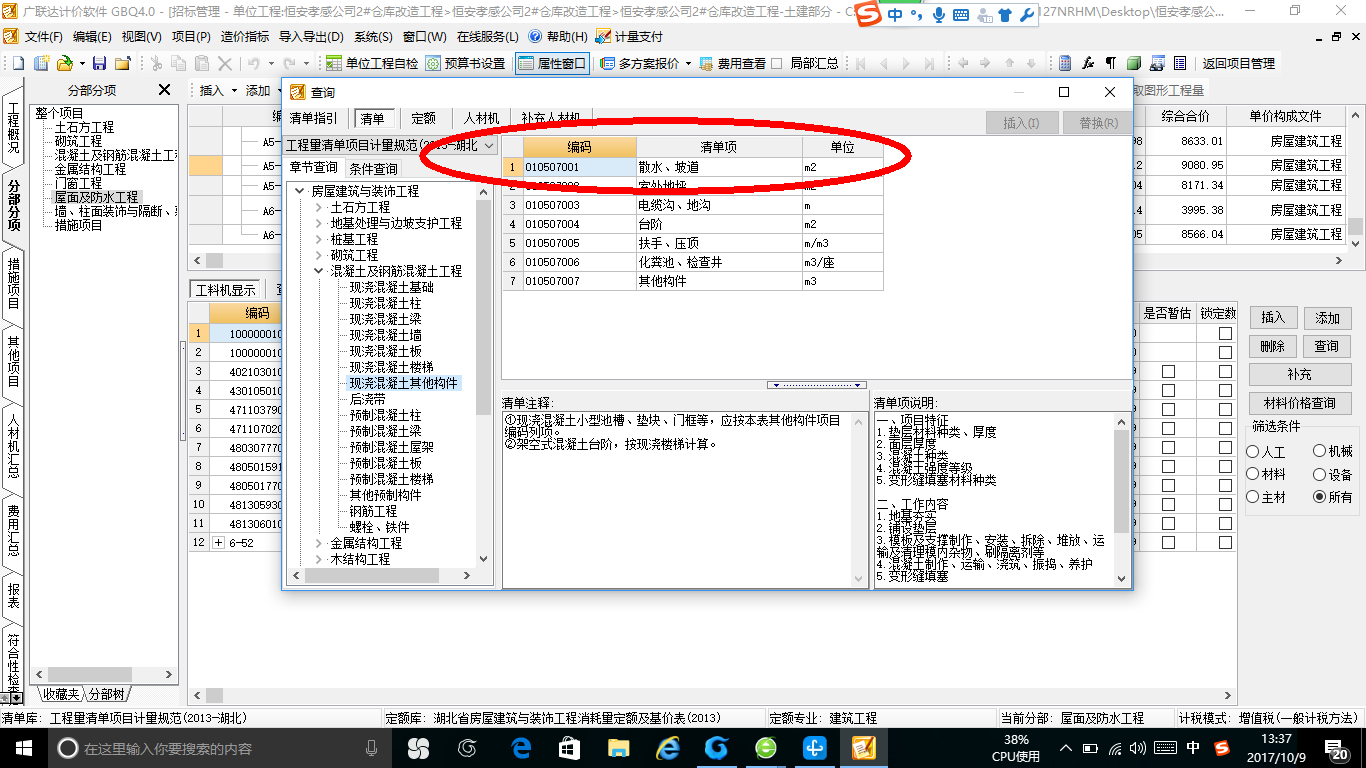This screenshot has height=768, width=1366.
Task: Check 是否暂估 checkbox in row 3
Action: coord(1168,371)
